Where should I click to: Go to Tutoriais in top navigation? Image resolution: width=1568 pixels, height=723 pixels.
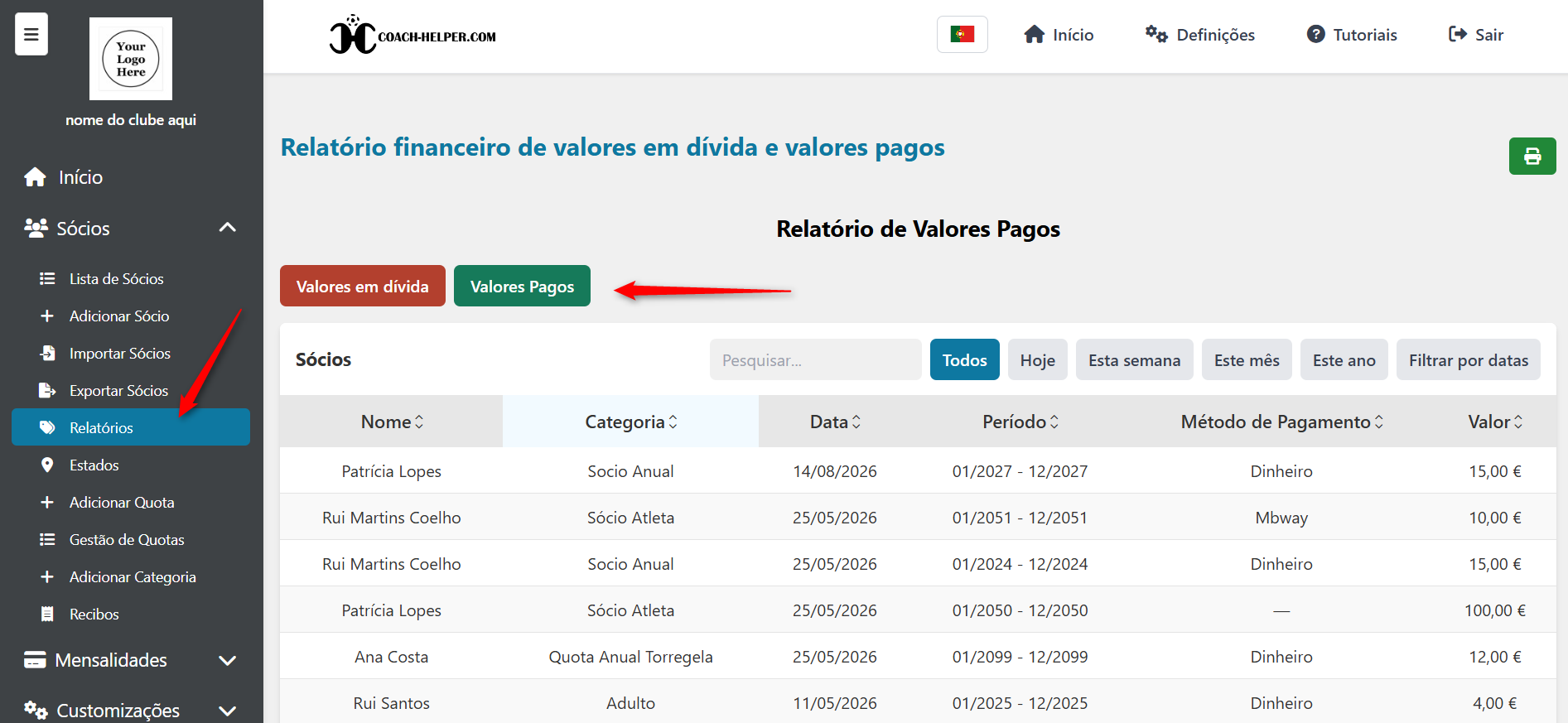(x=1352, y=35)
